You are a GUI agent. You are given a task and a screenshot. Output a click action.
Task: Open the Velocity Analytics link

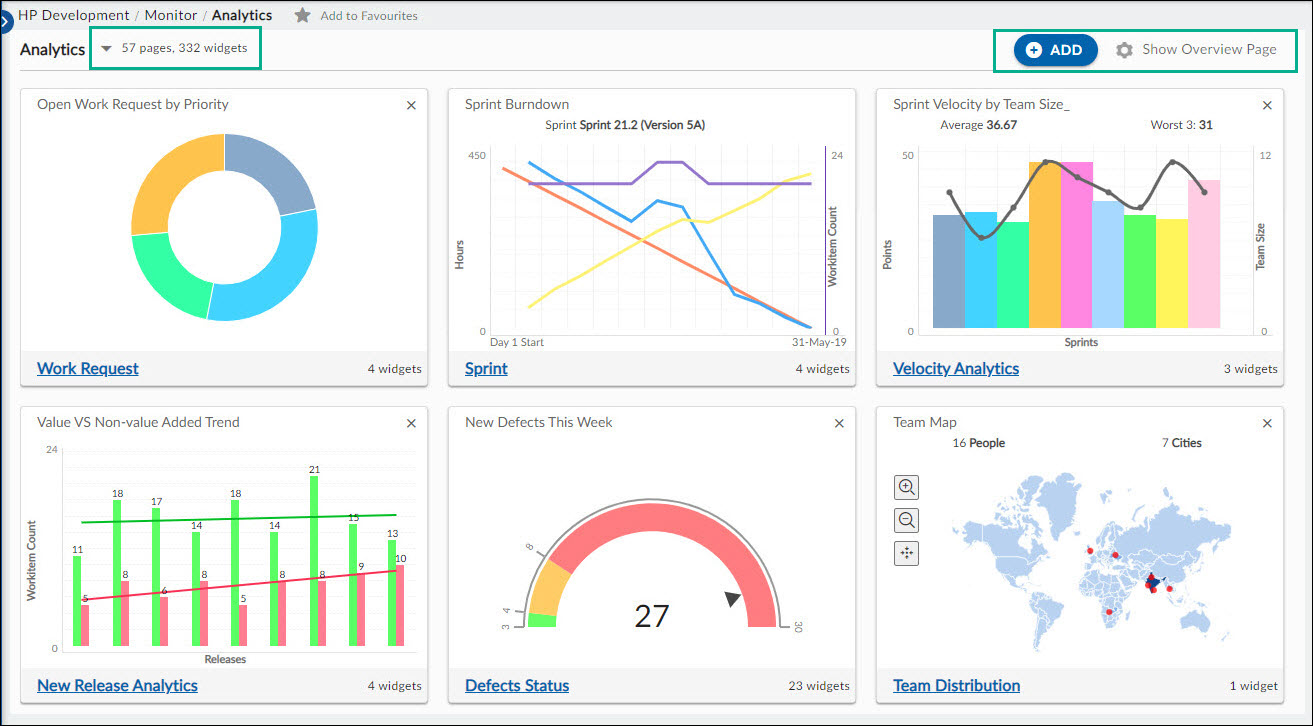click(955, 368)
